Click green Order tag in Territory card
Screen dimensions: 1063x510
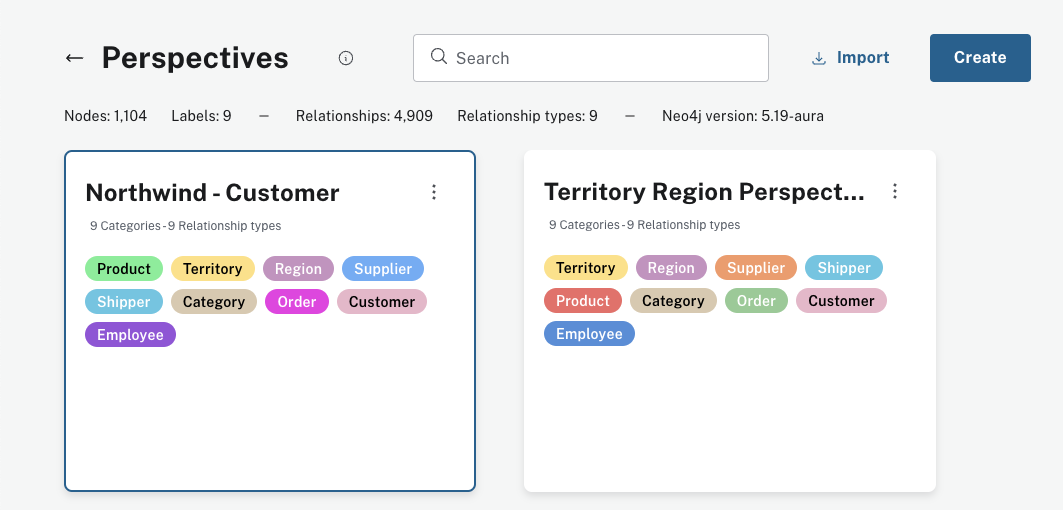tap(756, 301)
